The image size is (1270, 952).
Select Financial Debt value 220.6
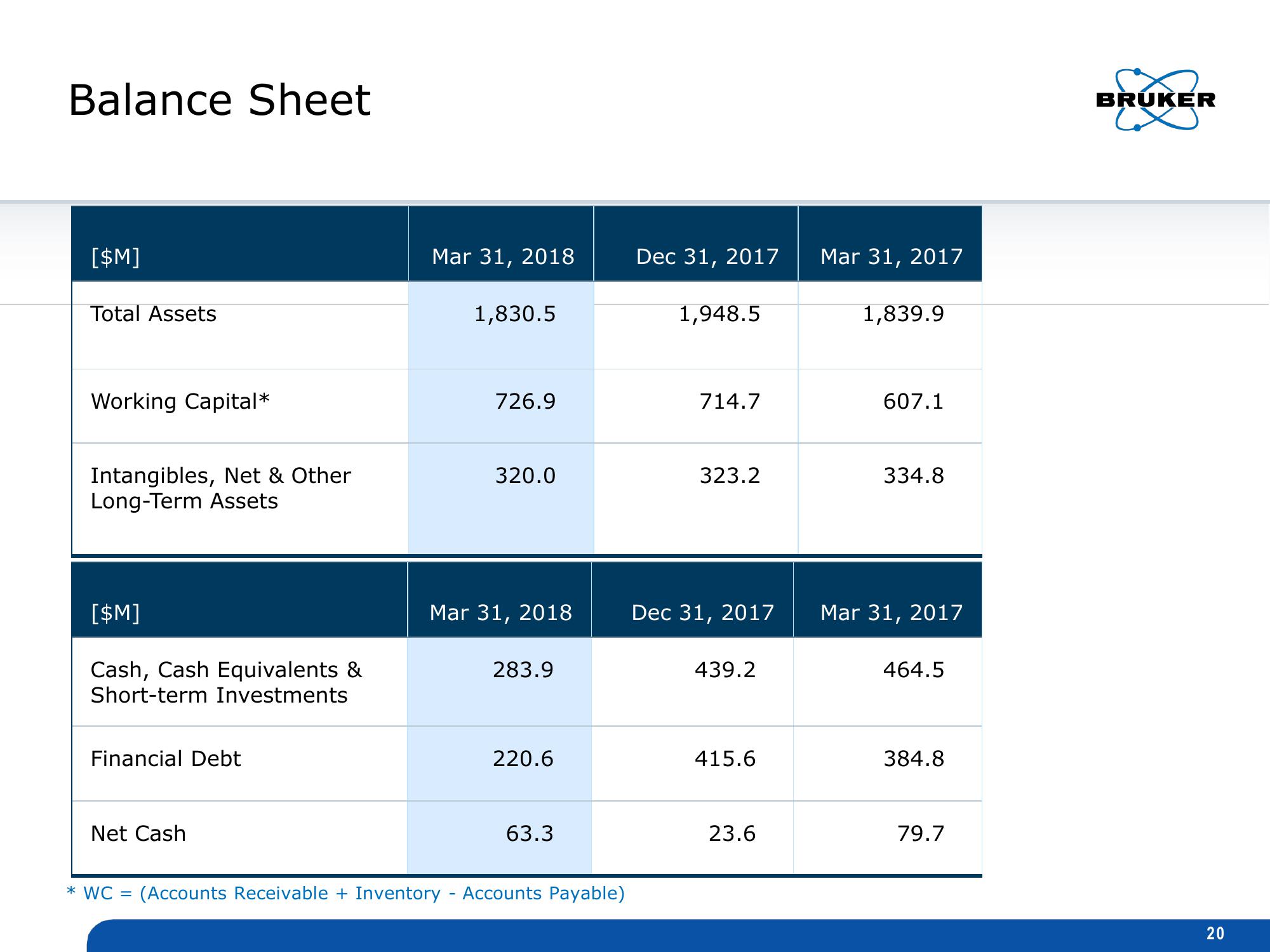tap(523, 759)
